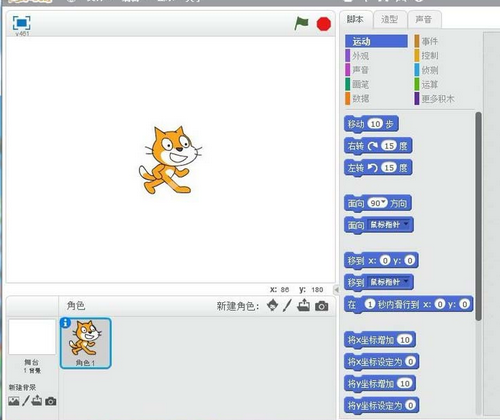The width and height of the screenshot is (500, 420).
Task: Select the 舞台 stage thumbnail
Action: pos(32,337)
